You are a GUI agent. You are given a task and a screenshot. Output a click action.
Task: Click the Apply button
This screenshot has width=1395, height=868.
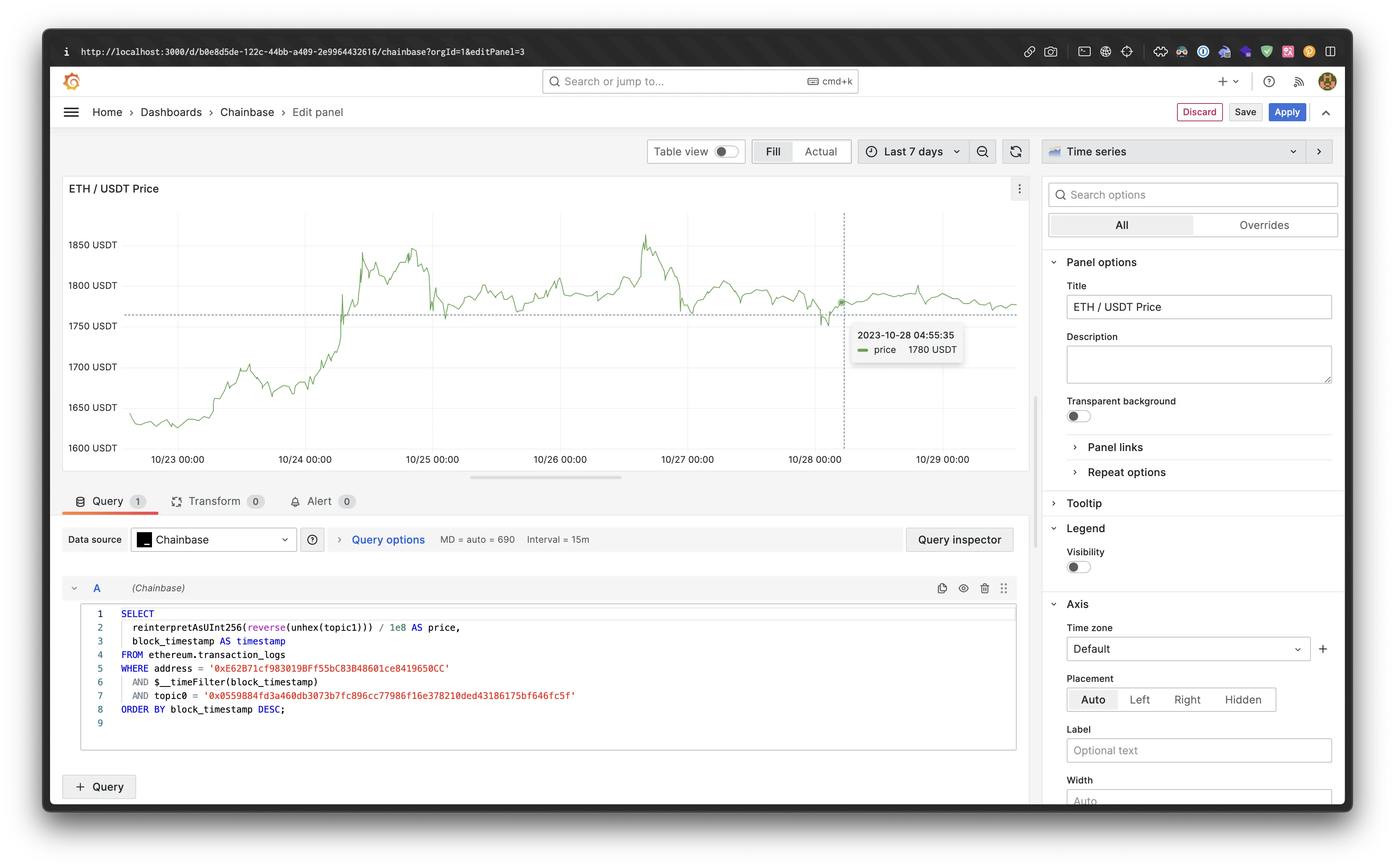click(x=1287, y=112)
